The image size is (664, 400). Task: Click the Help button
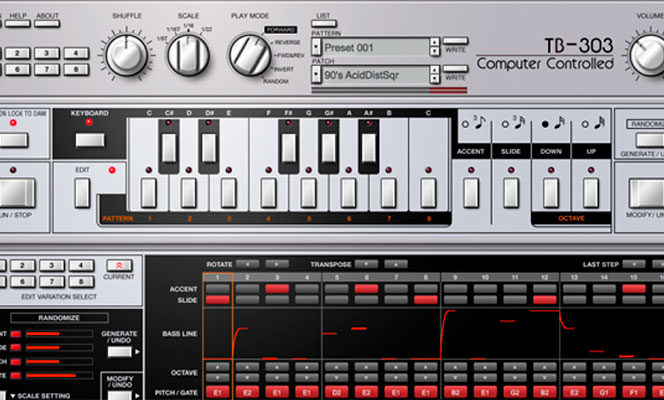(x=18, y=23)
